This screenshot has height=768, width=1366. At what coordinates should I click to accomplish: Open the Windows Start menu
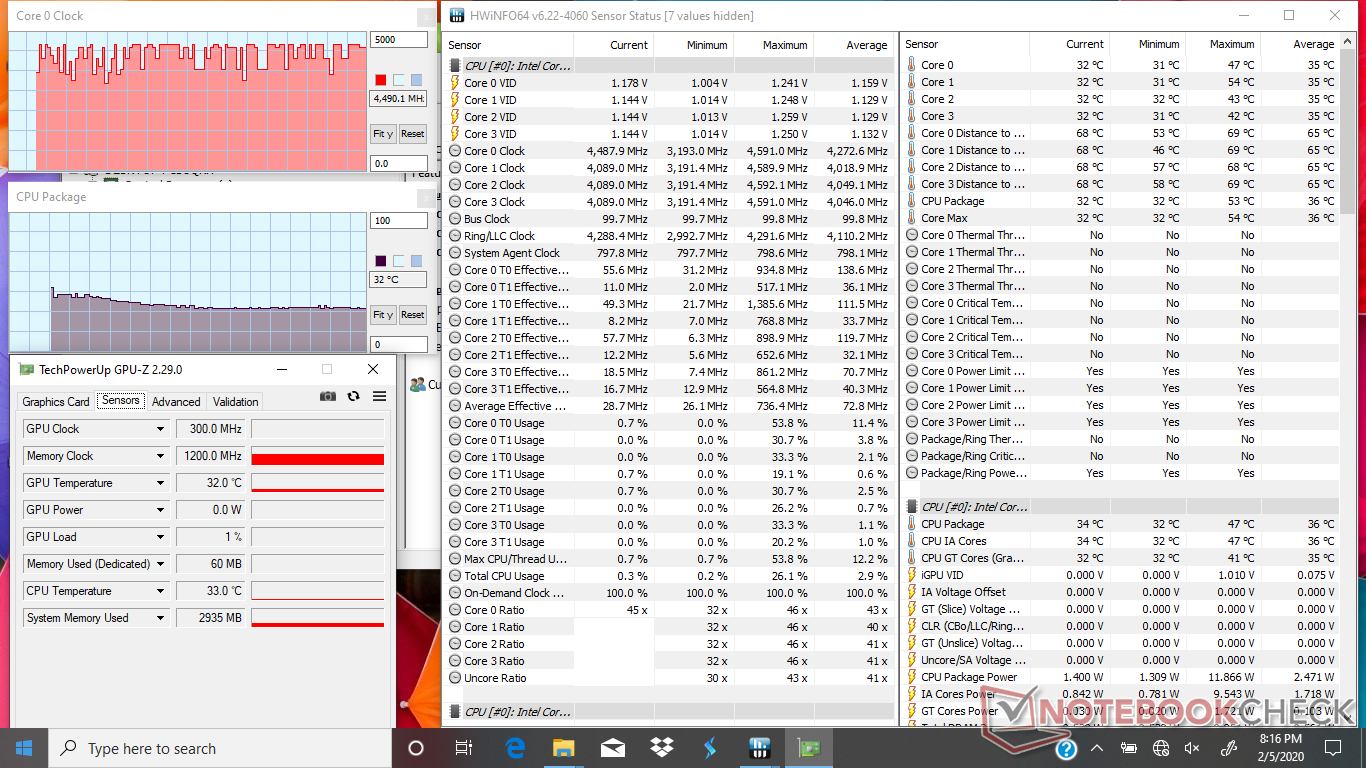[24, 748]
